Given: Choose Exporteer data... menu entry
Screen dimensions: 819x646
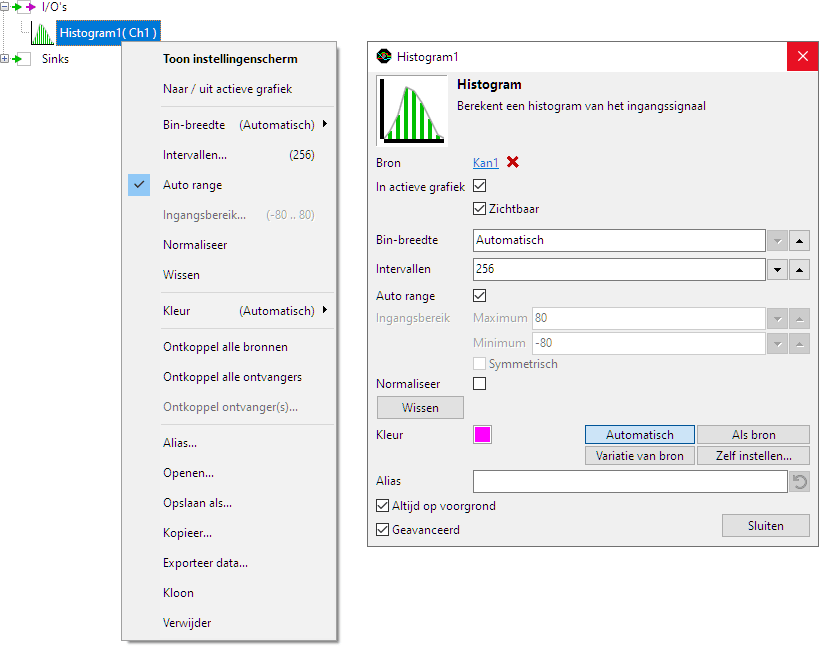Looking at the screenshot, I should tap(230, 563).
